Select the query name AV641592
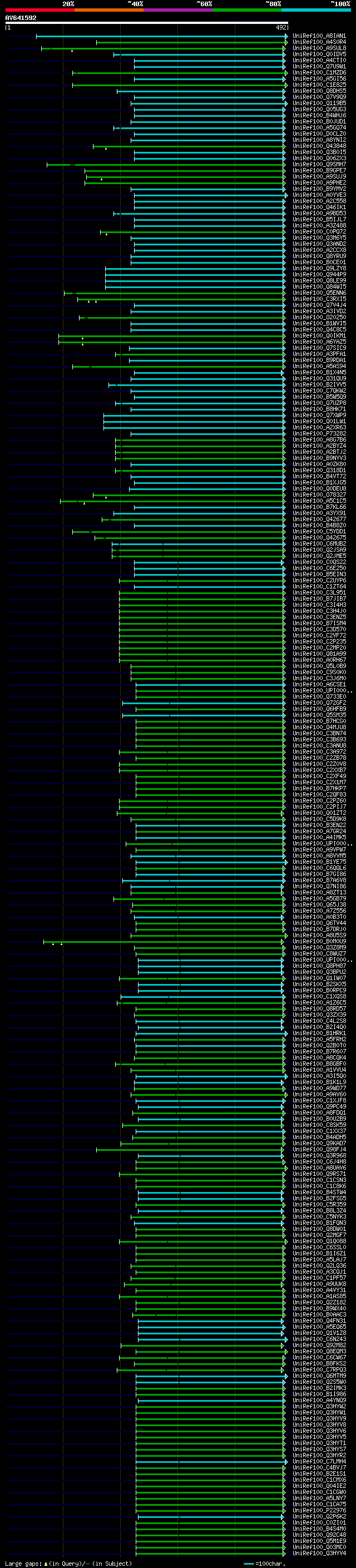This screenshot has width=356, height=1568. (21, 18)
